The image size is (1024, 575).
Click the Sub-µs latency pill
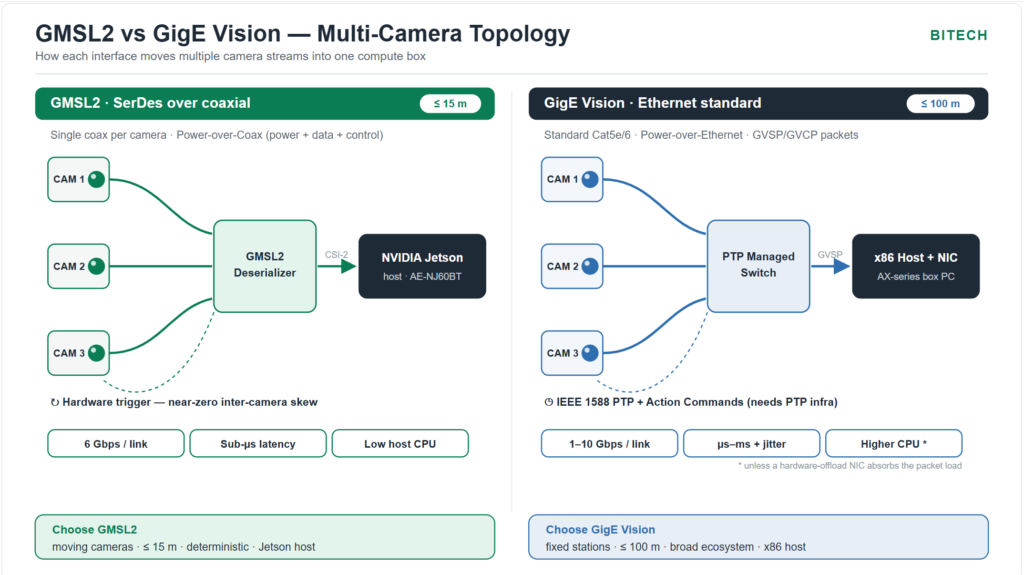click(x=258, y=444)
